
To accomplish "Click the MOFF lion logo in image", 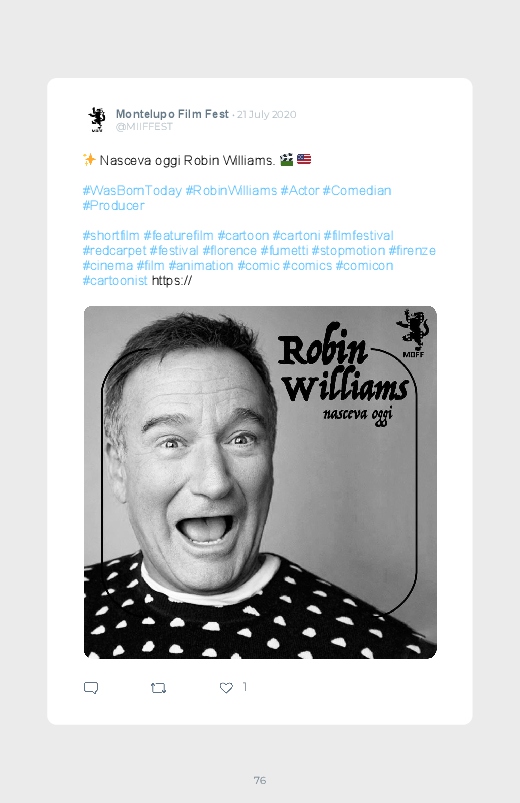I will click(x=413, y=333).
